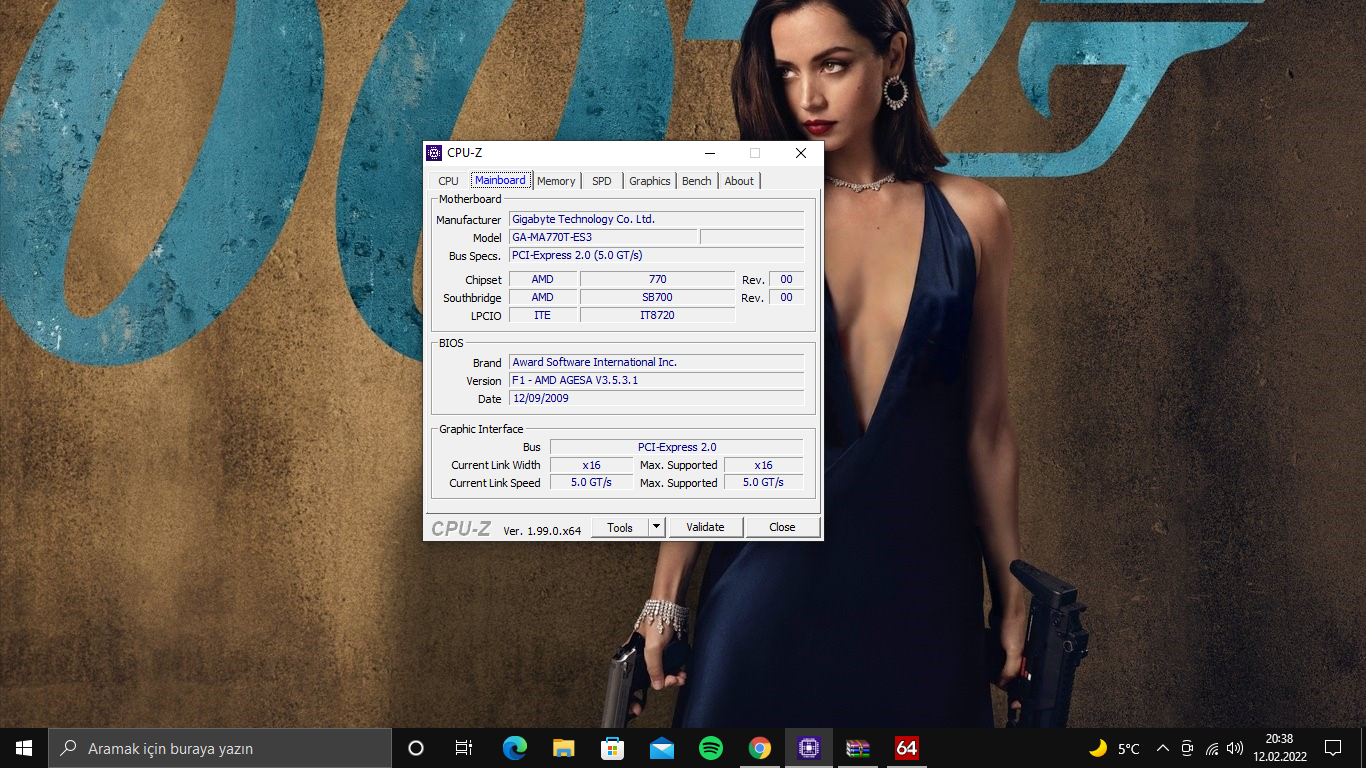Image resolution: width=1366 pixels, height=768 pixels.
Task: Click the Max. Supported link width x16
Action: [763, 465]
